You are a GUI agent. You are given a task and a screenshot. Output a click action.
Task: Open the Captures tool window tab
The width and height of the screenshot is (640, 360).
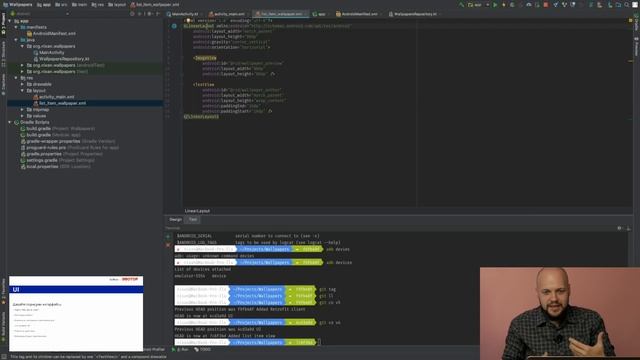(3, 84)
